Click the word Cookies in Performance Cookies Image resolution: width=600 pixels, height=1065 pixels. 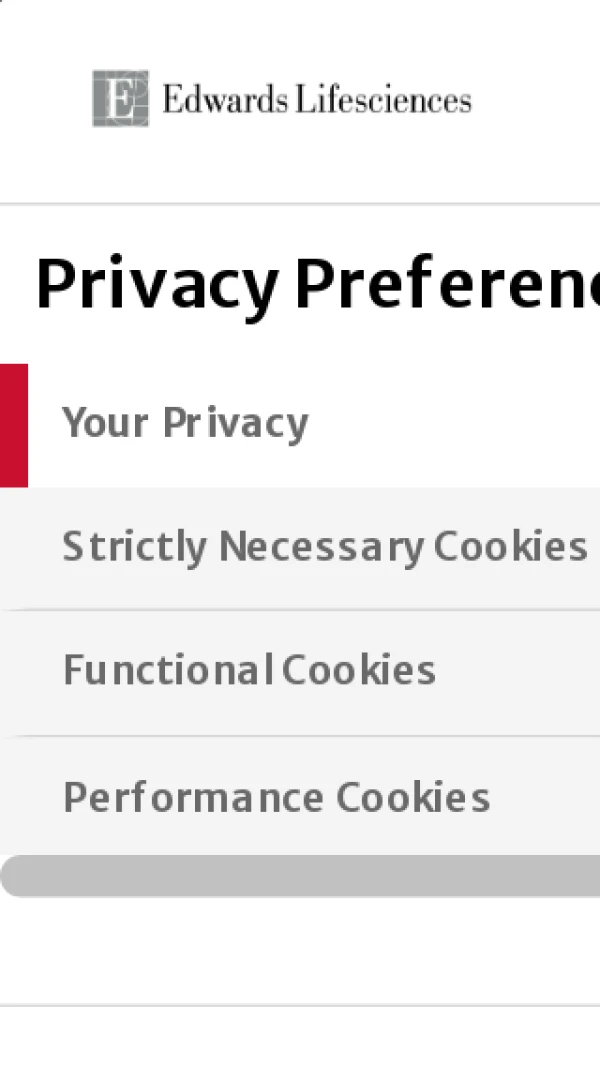(x=413, y=797)
